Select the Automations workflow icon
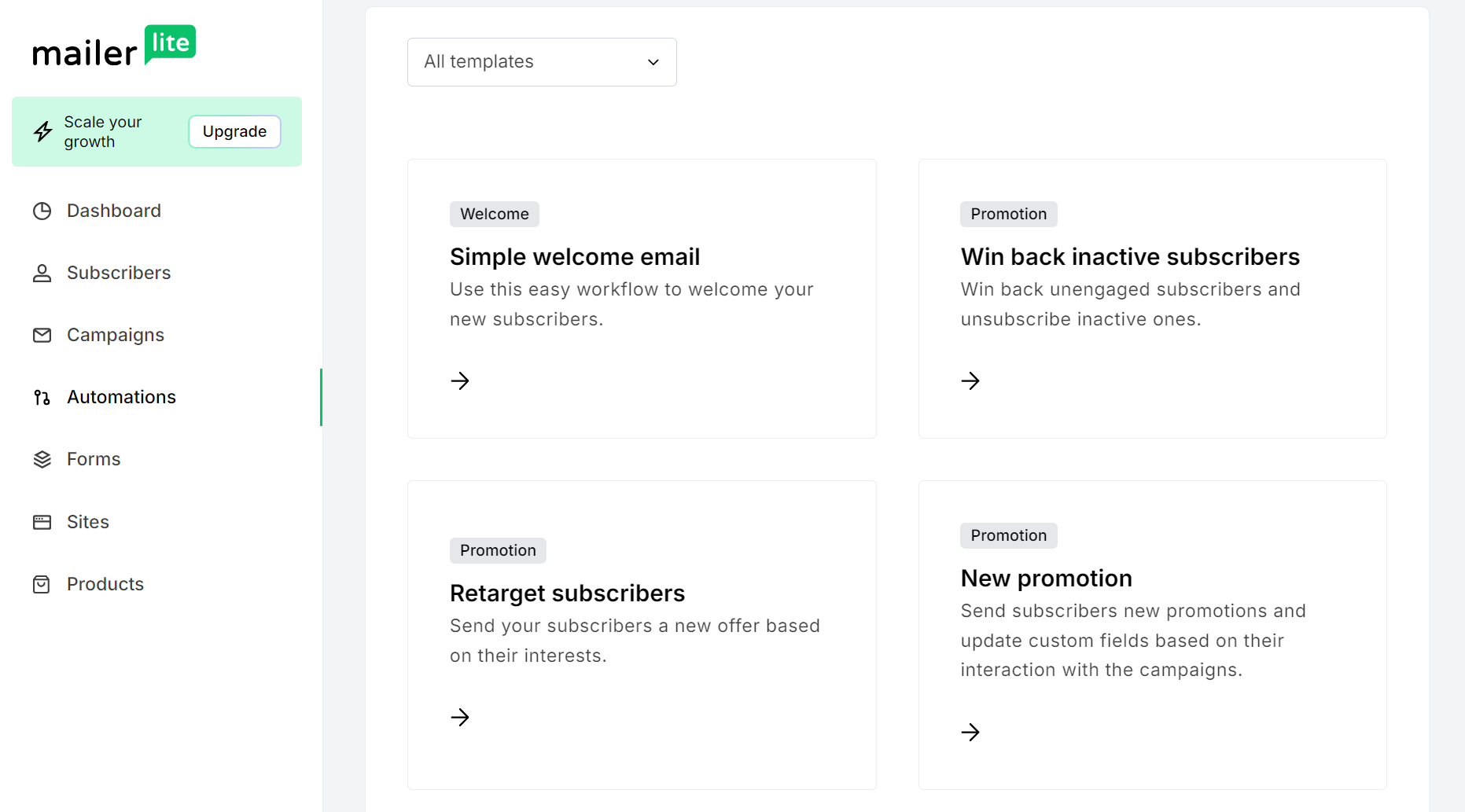Screen dimensions: 1465x812 click(42, 397)
